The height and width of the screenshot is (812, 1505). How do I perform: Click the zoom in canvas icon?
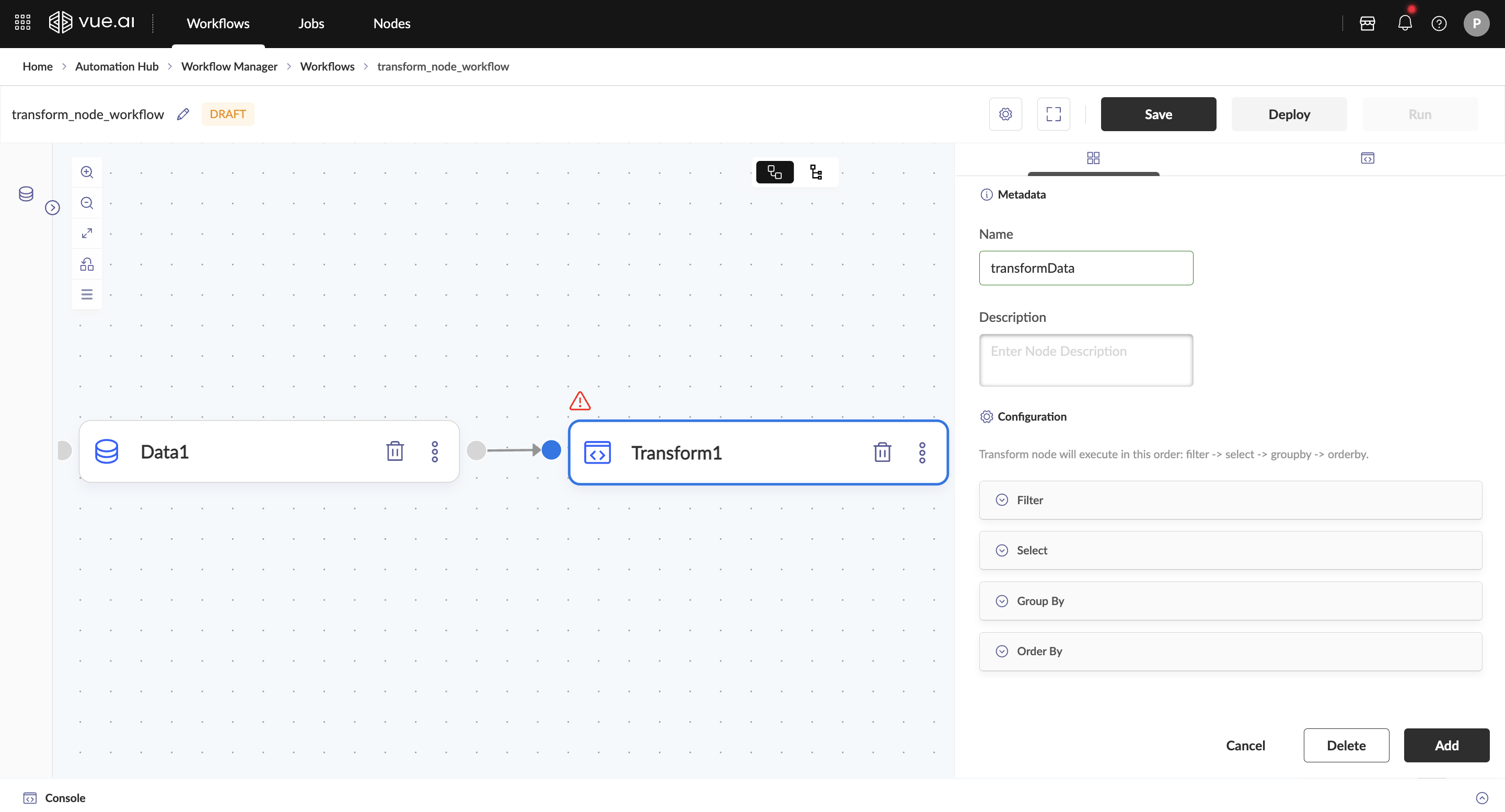86,172
